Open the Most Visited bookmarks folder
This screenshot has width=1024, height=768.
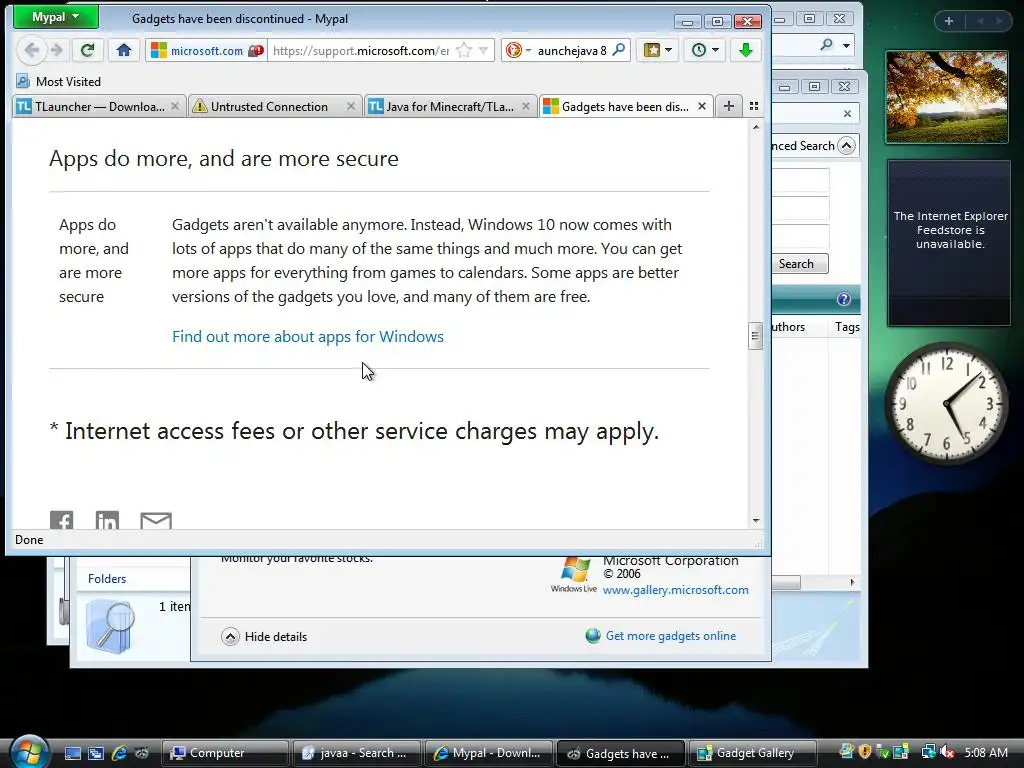59,82
